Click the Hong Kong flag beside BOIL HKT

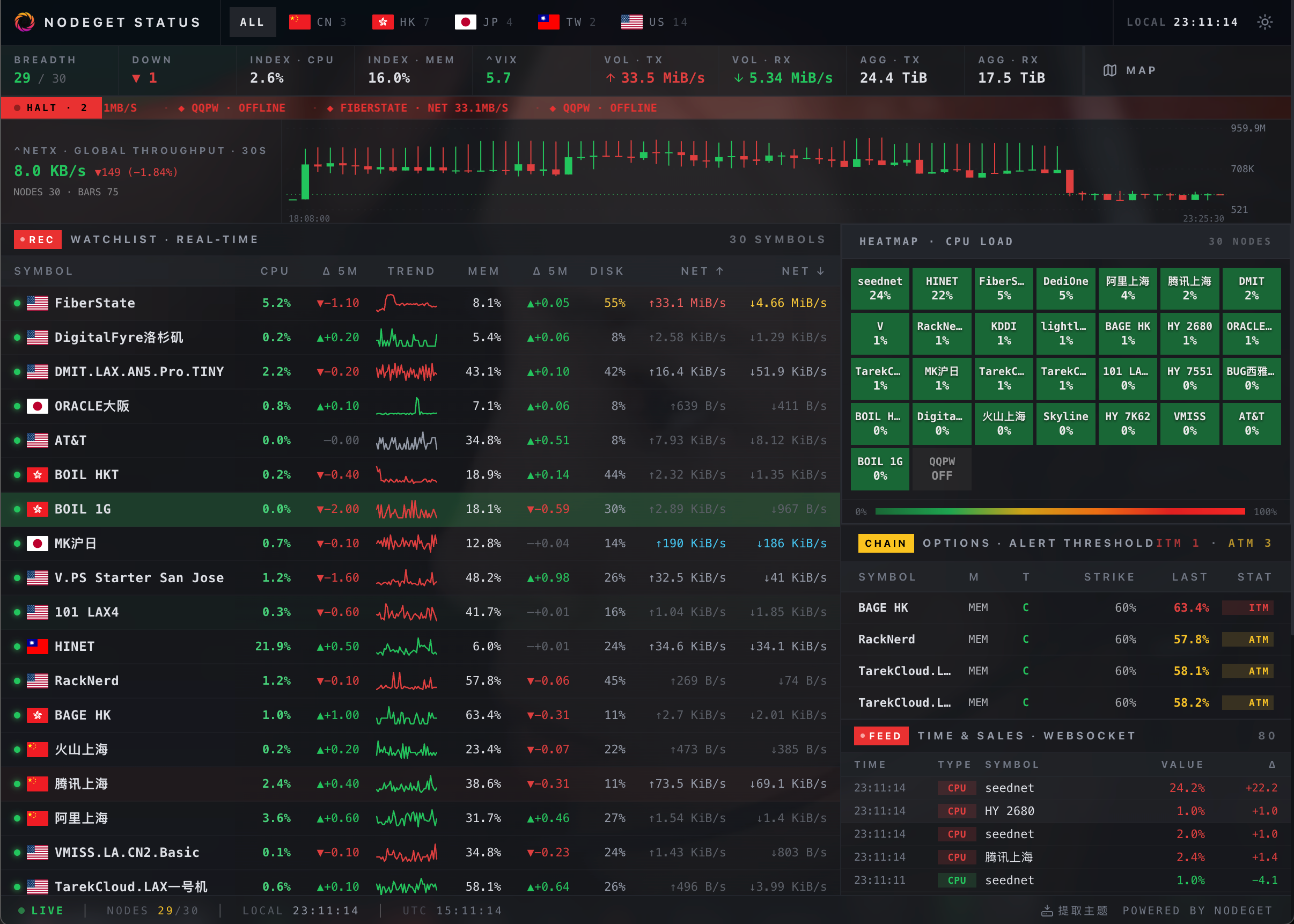pyautogui.click(x=38, y=475)
